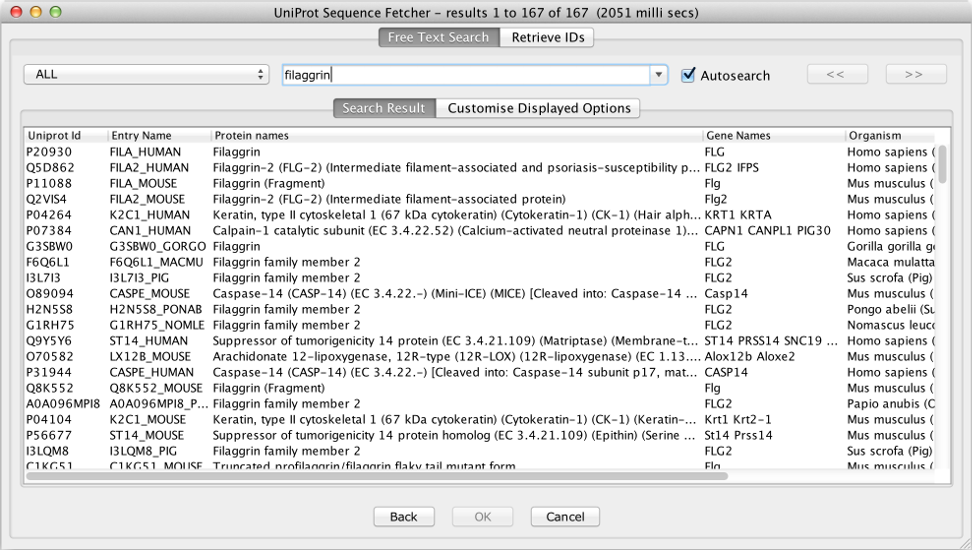Expand the search history dropdown arrow
Screen dimensions: 972x550
click(658, 75)
